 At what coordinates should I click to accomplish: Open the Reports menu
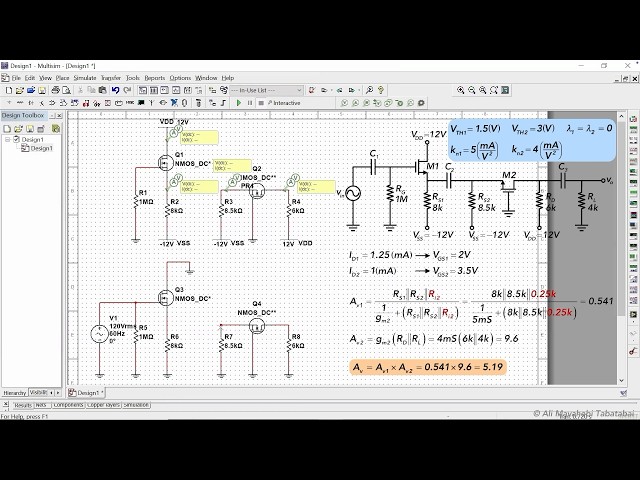[x=155, y=78]
